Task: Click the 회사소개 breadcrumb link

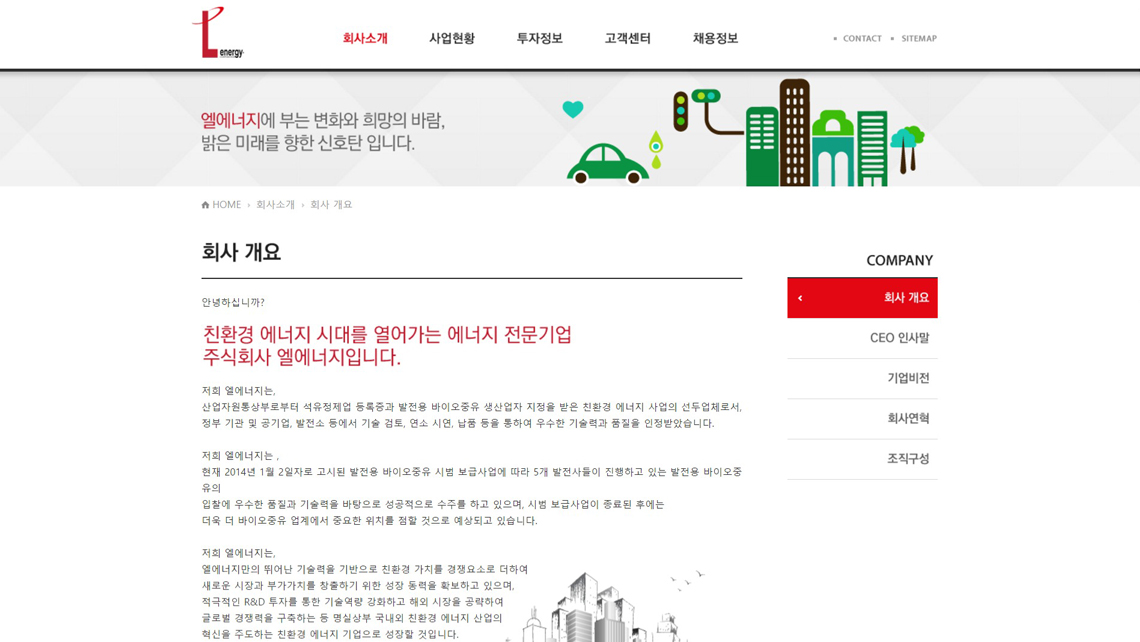Action: coord(275,205)
